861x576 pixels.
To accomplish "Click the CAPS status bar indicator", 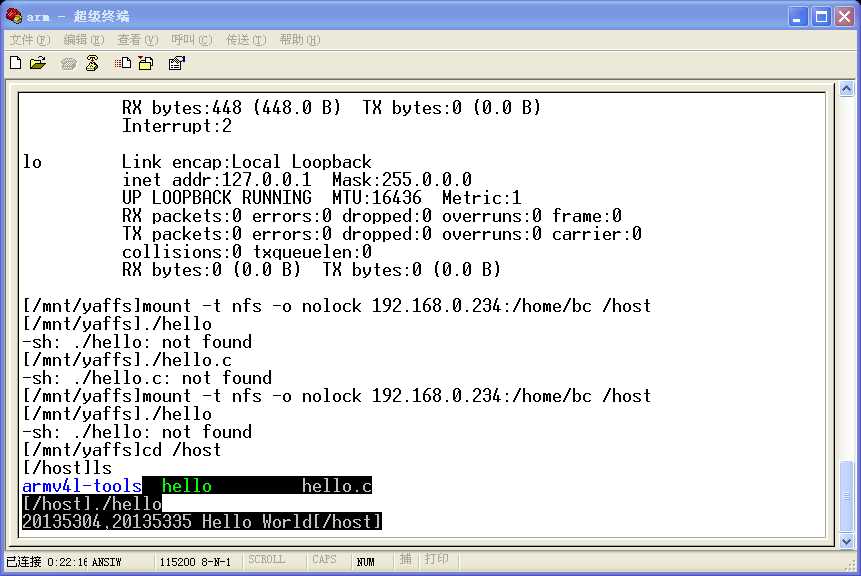I will point(324,560).
